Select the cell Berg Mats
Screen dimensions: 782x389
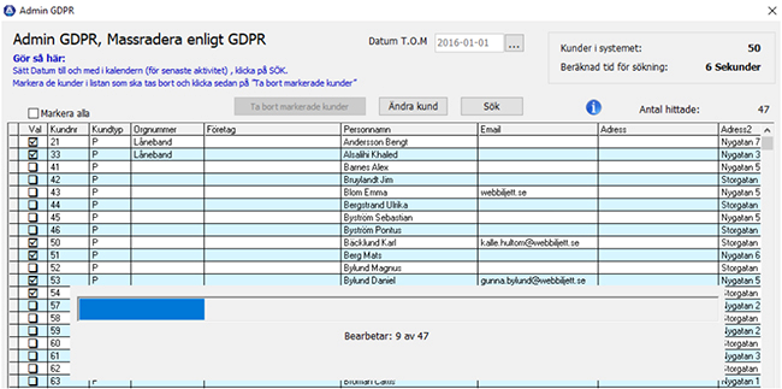click(x=409, y=255)
